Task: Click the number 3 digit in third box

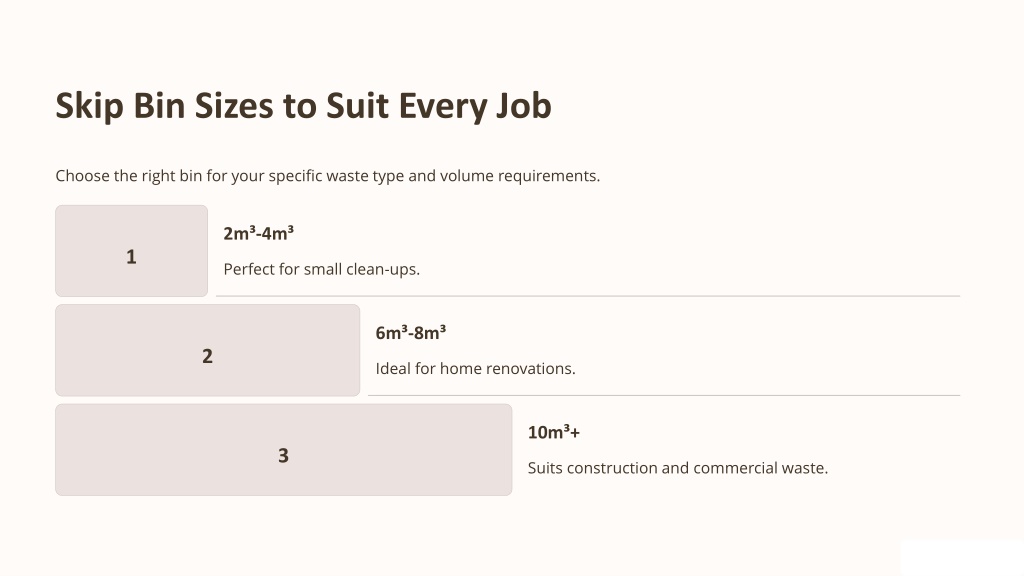Action: click(x=283, y=455)
